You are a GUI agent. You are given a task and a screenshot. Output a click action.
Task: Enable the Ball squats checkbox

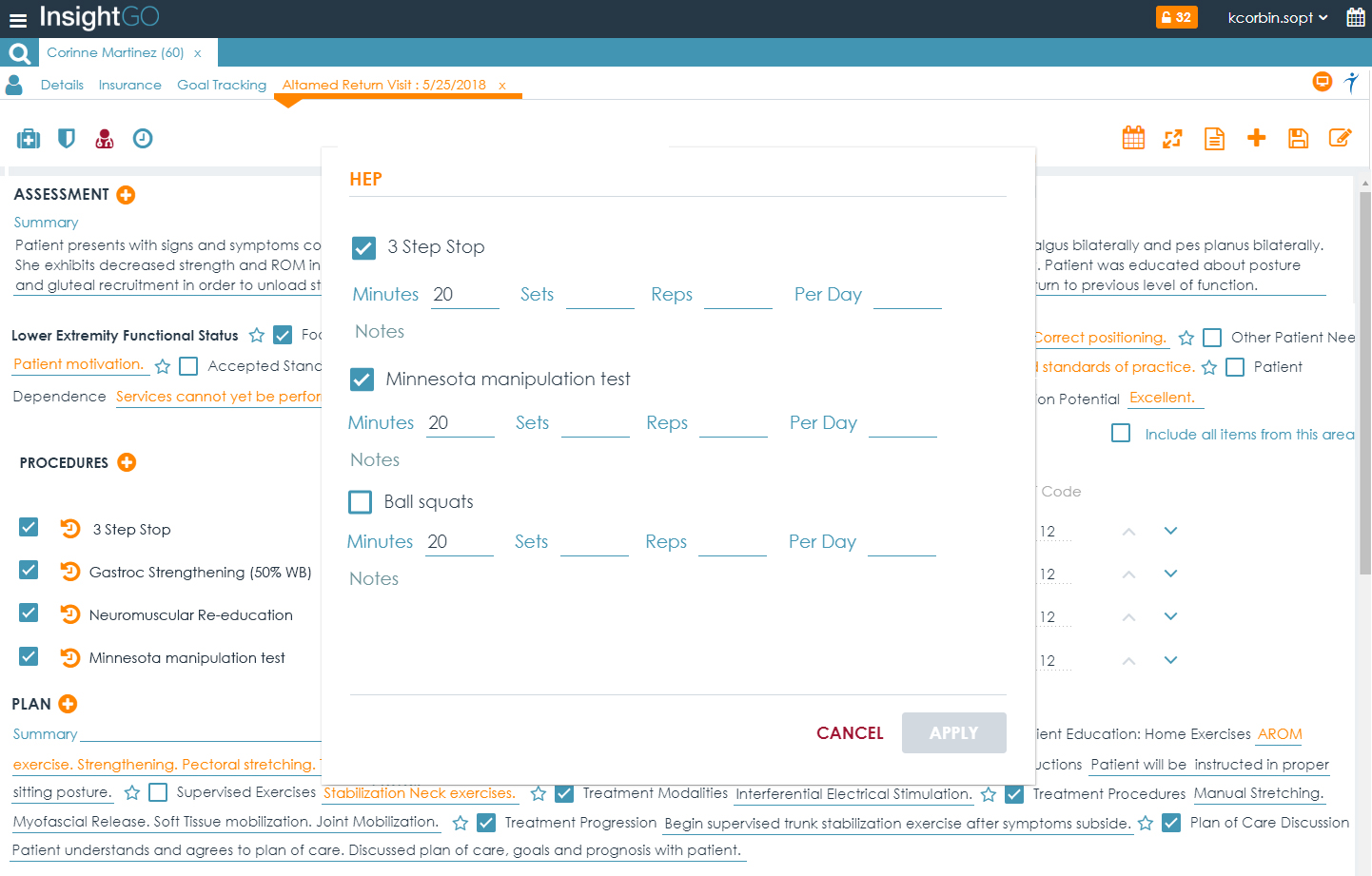(x=361, y=502)
